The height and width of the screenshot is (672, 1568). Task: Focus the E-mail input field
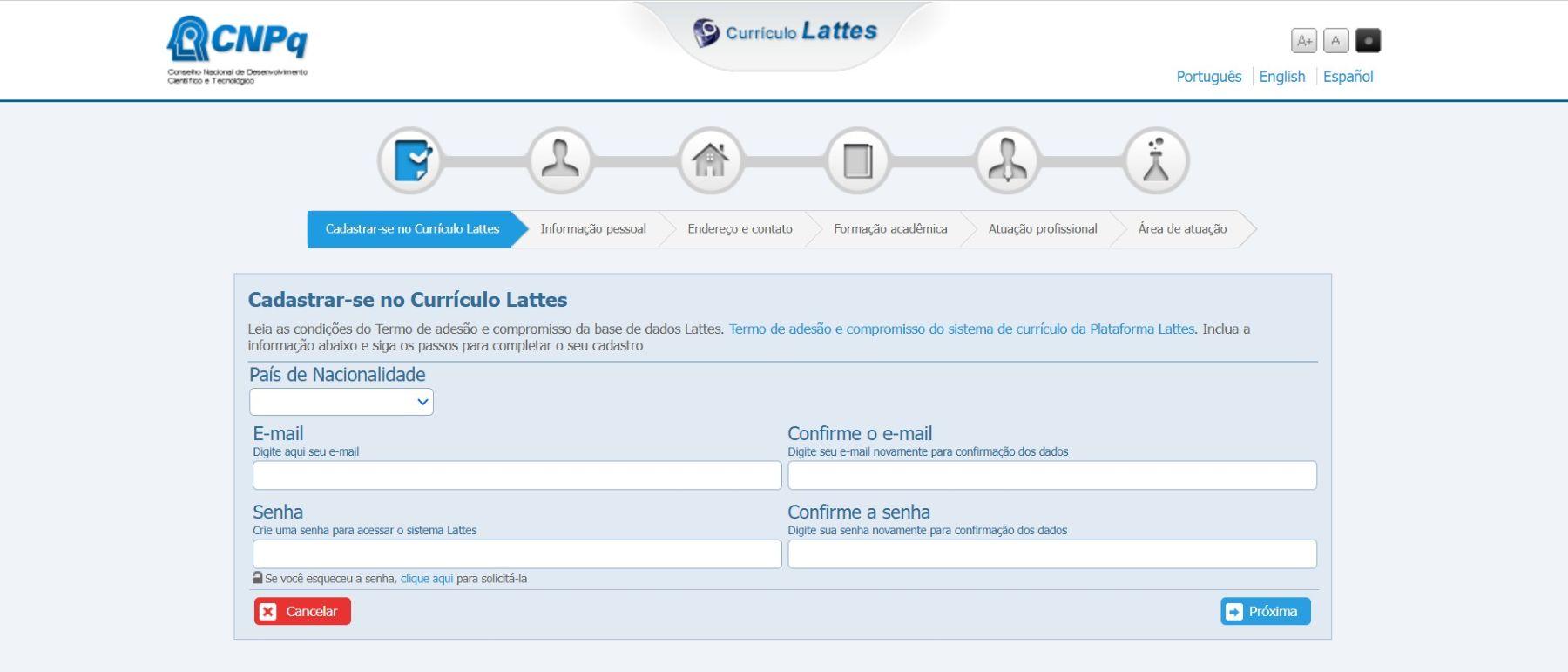(517, 475)
